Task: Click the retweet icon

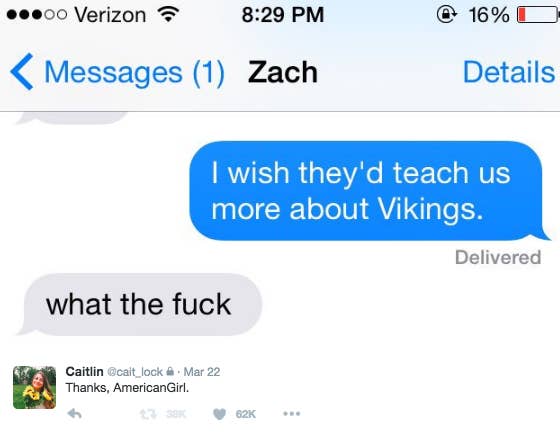Action: pyautogui.click(x=148, y=414)
